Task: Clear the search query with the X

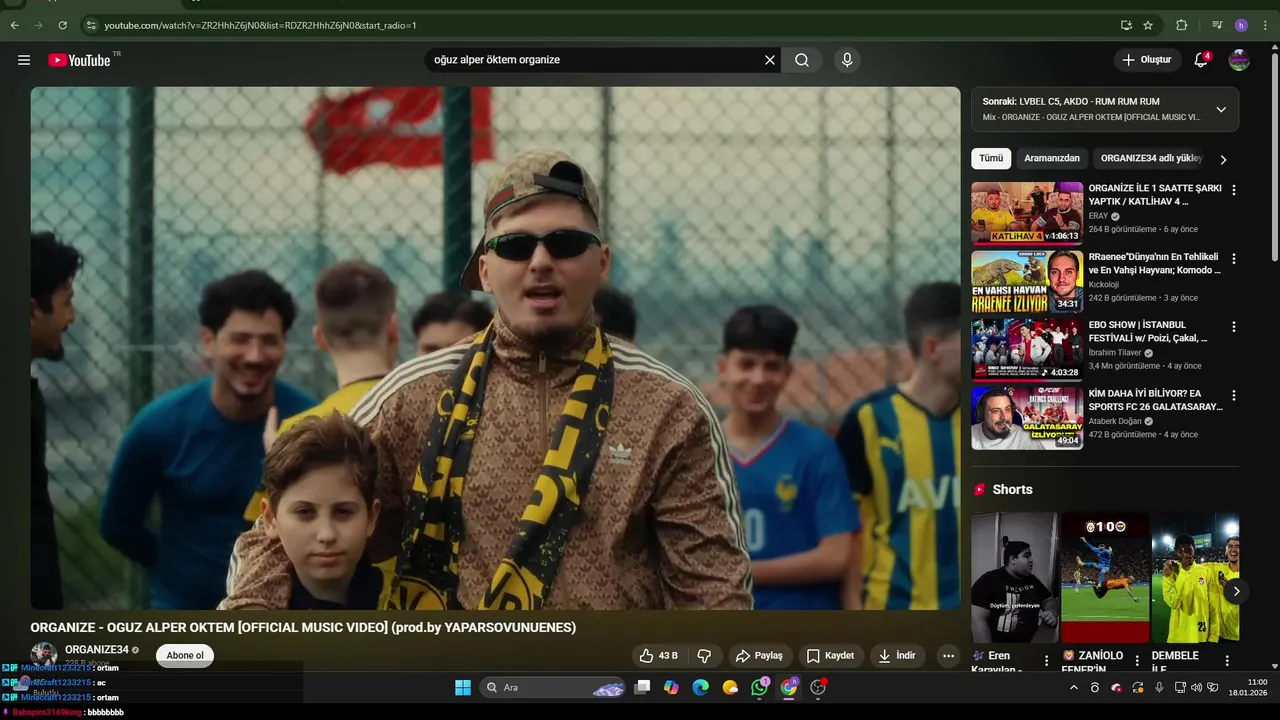Action: 770,60
